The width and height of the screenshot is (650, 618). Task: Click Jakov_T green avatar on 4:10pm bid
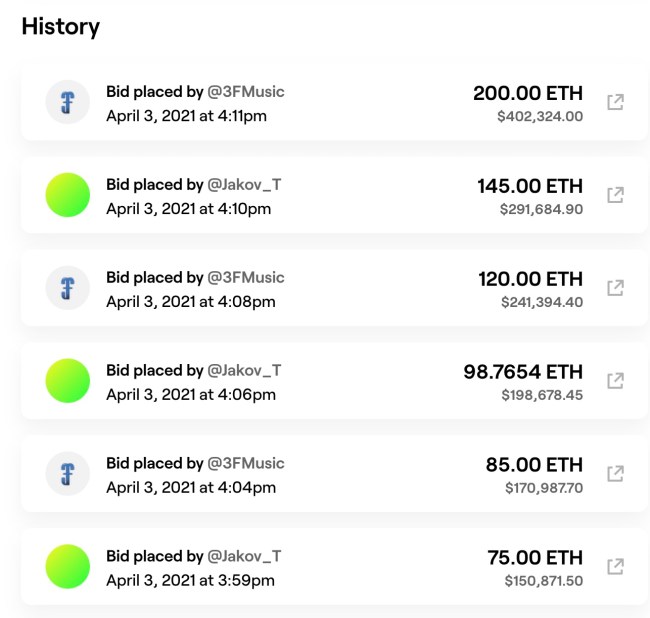68,195
